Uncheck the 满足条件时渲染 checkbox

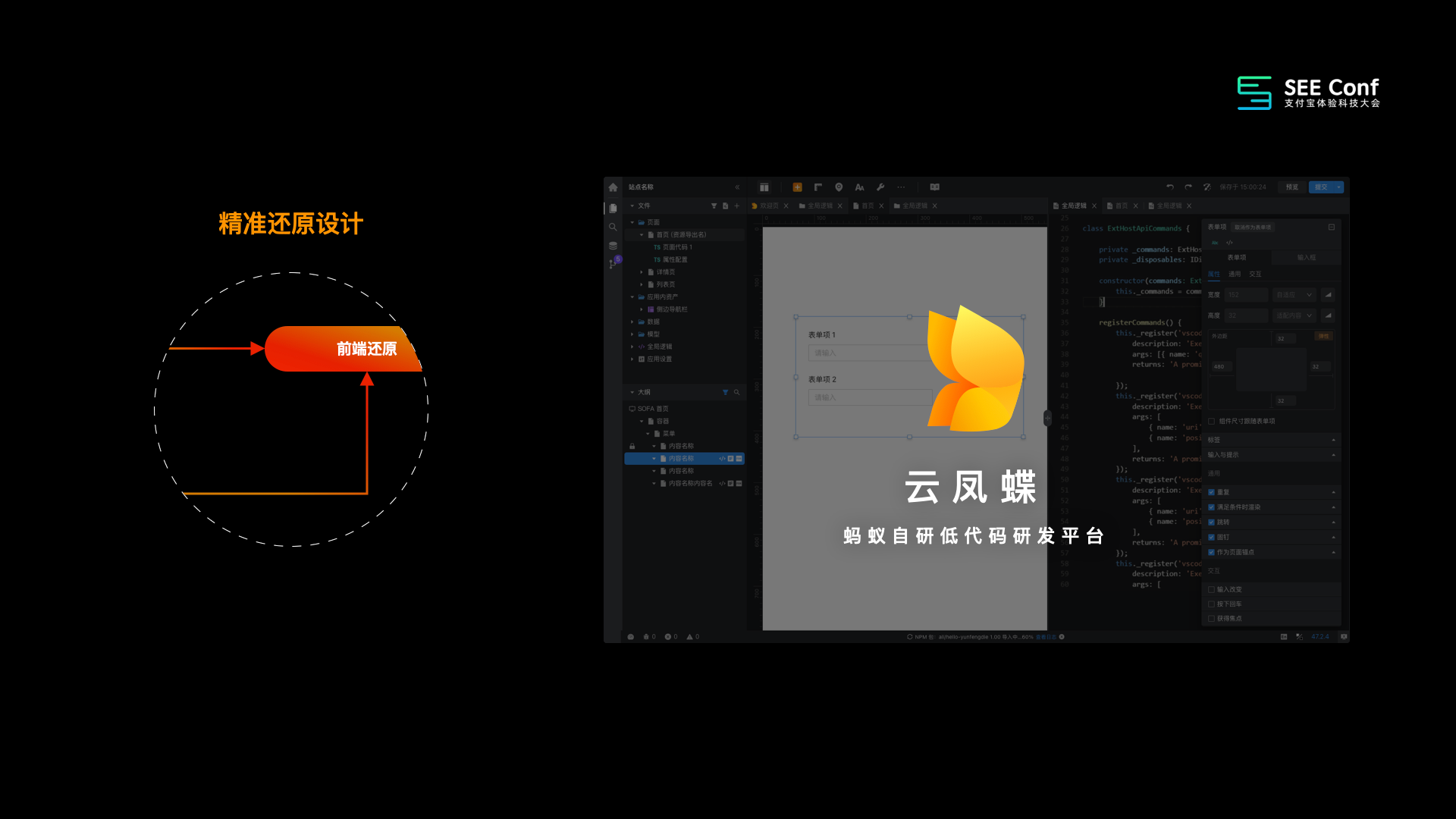[1212, 507]
